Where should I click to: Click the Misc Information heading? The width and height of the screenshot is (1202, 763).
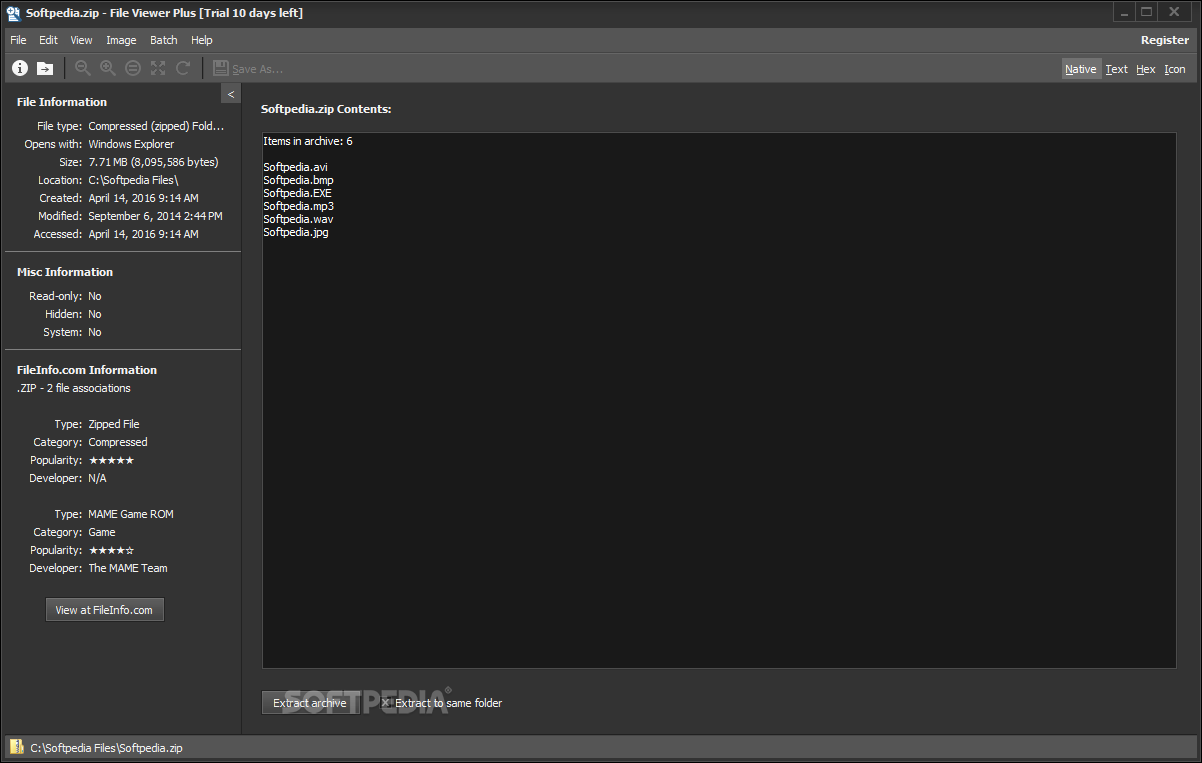point(65,272)
